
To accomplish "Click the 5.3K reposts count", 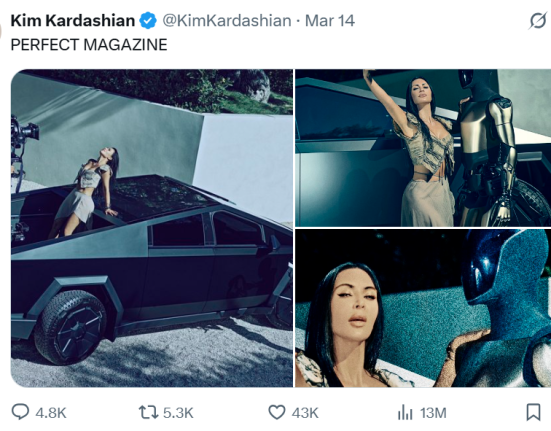I will pyautogui.click(x=178, y=413).
